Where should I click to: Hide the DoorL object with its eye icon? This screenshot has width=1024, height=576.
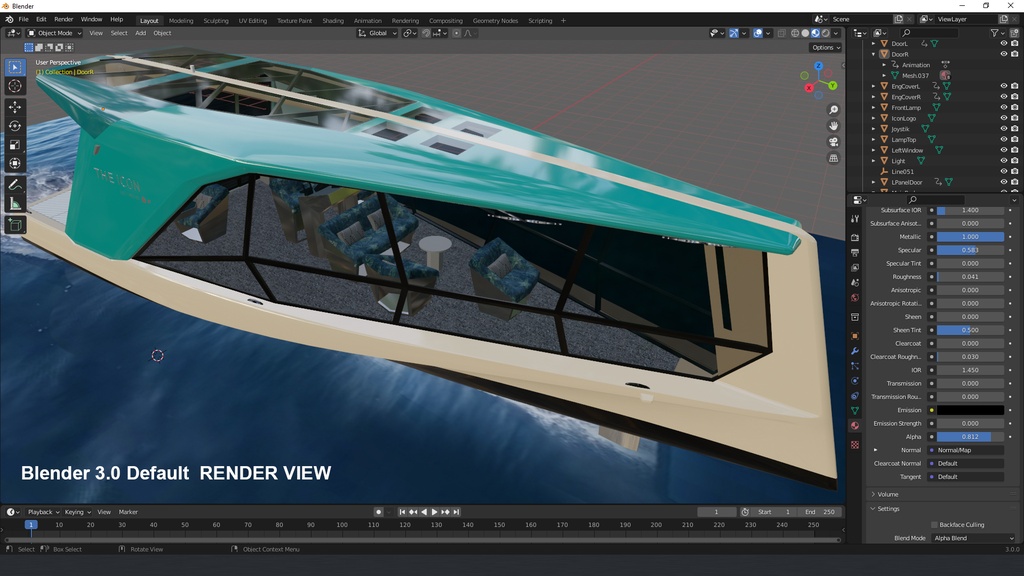(x=1004, y=43)
